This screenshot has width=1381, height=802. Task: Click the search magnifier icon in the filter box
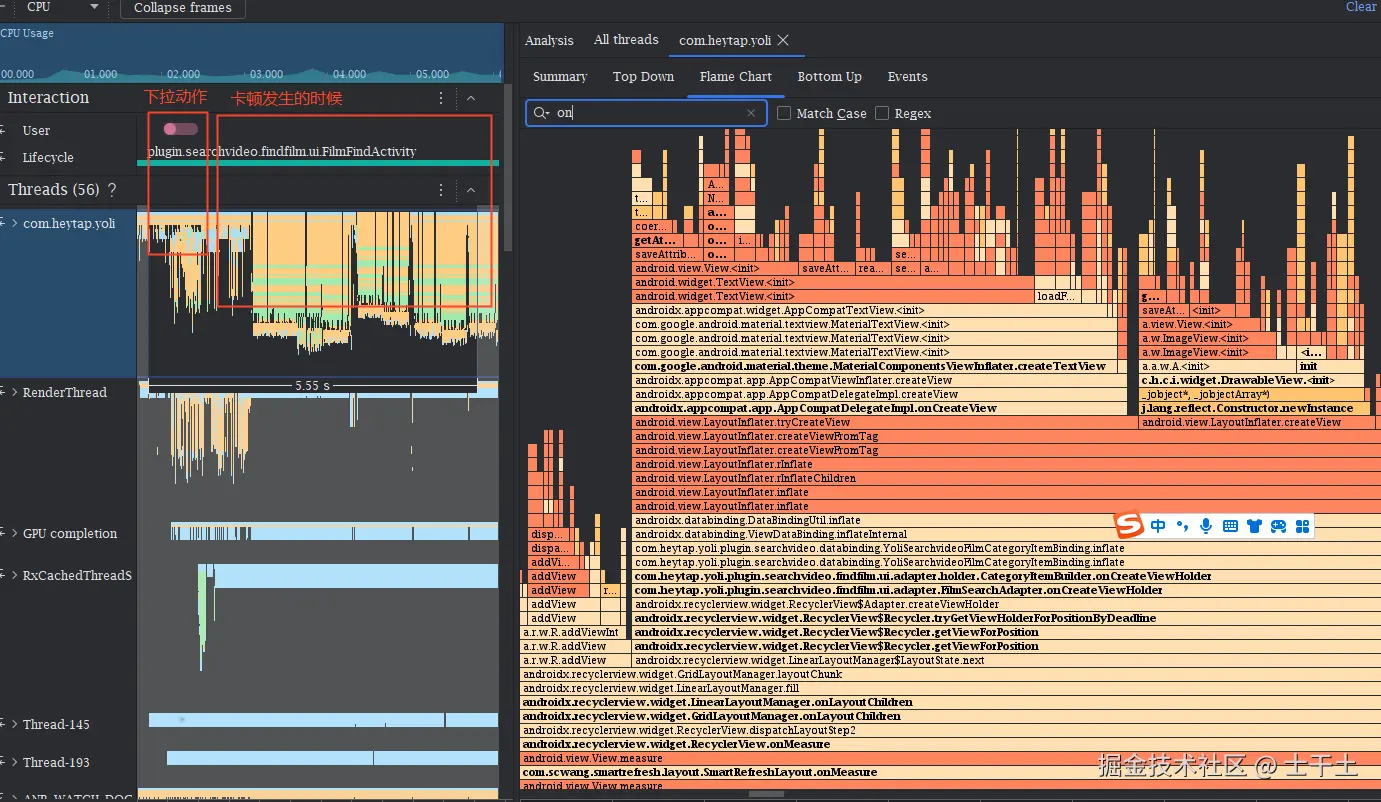point(541,113)
